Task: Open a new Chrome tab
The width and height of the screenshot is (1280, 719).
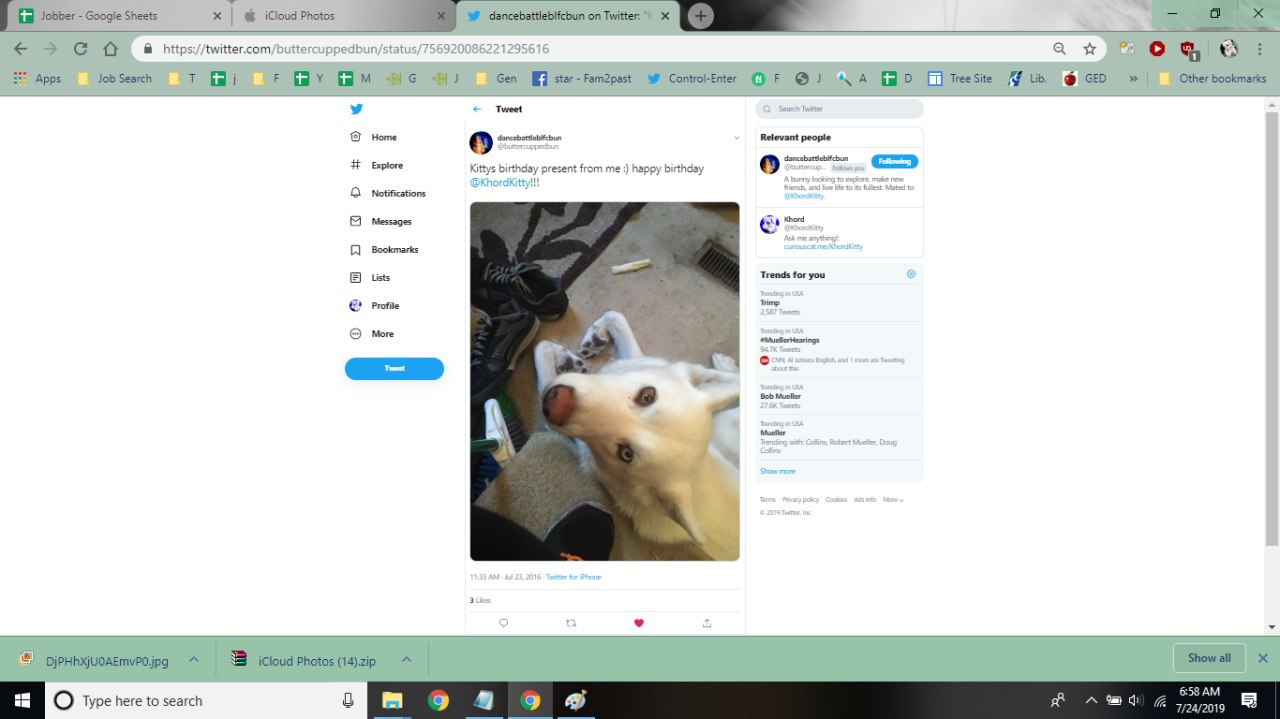Action: (x=700, y=16)
